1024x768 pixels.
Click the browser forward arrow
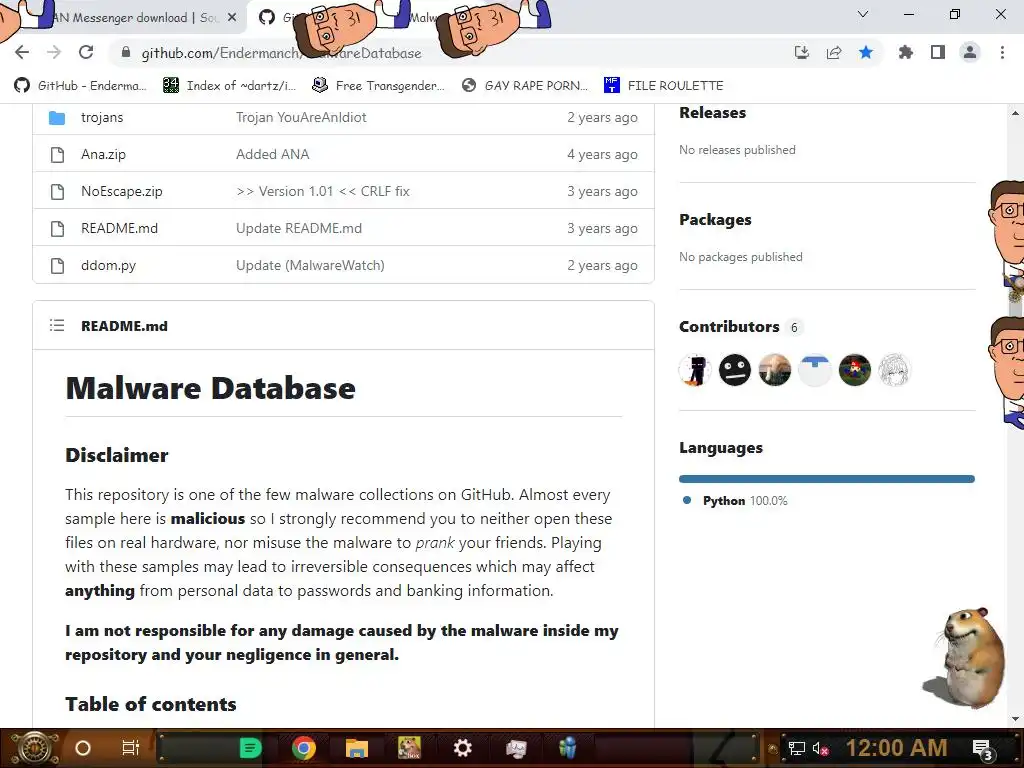[x=54, y=52]
